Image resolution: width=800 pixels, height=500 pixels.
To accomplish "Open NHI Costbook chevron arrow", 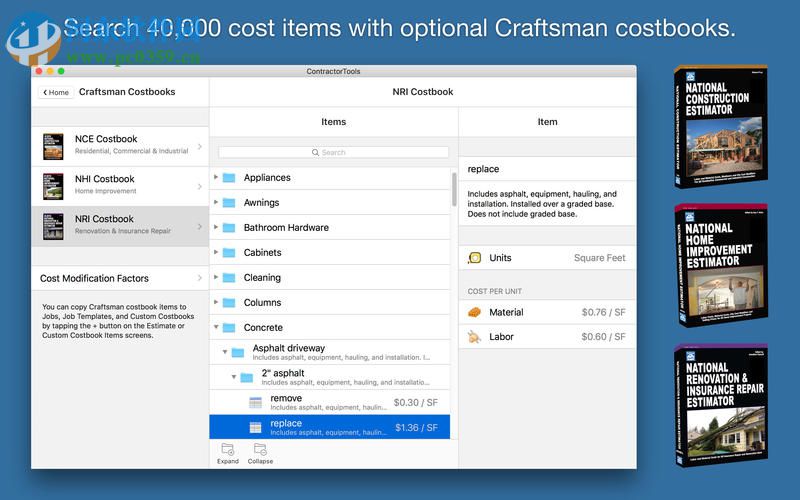I will point(199,187).
